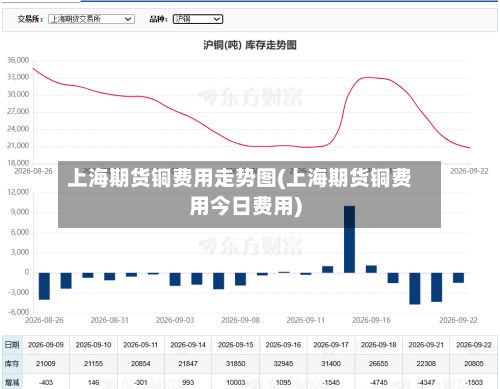500x389 pixels.
Task: Click the 2026-09-18 date cell in table
Action: click(378, 345)
